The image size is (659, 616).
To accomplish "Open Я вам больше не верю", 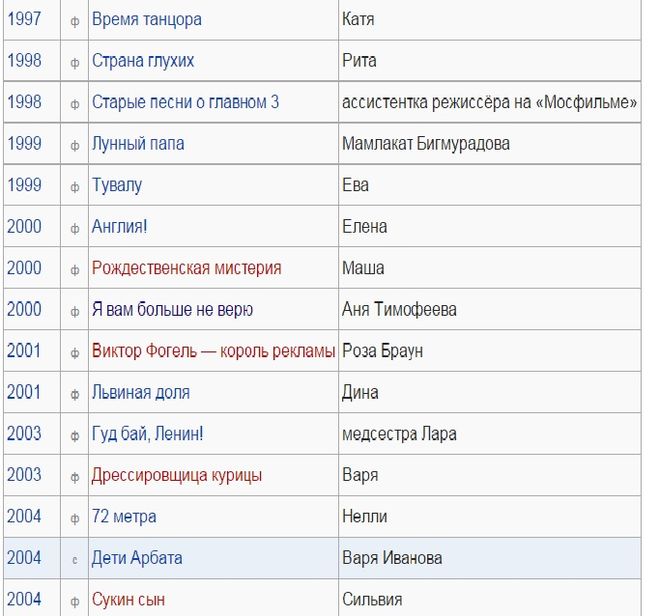I will [x=172, y=310].
